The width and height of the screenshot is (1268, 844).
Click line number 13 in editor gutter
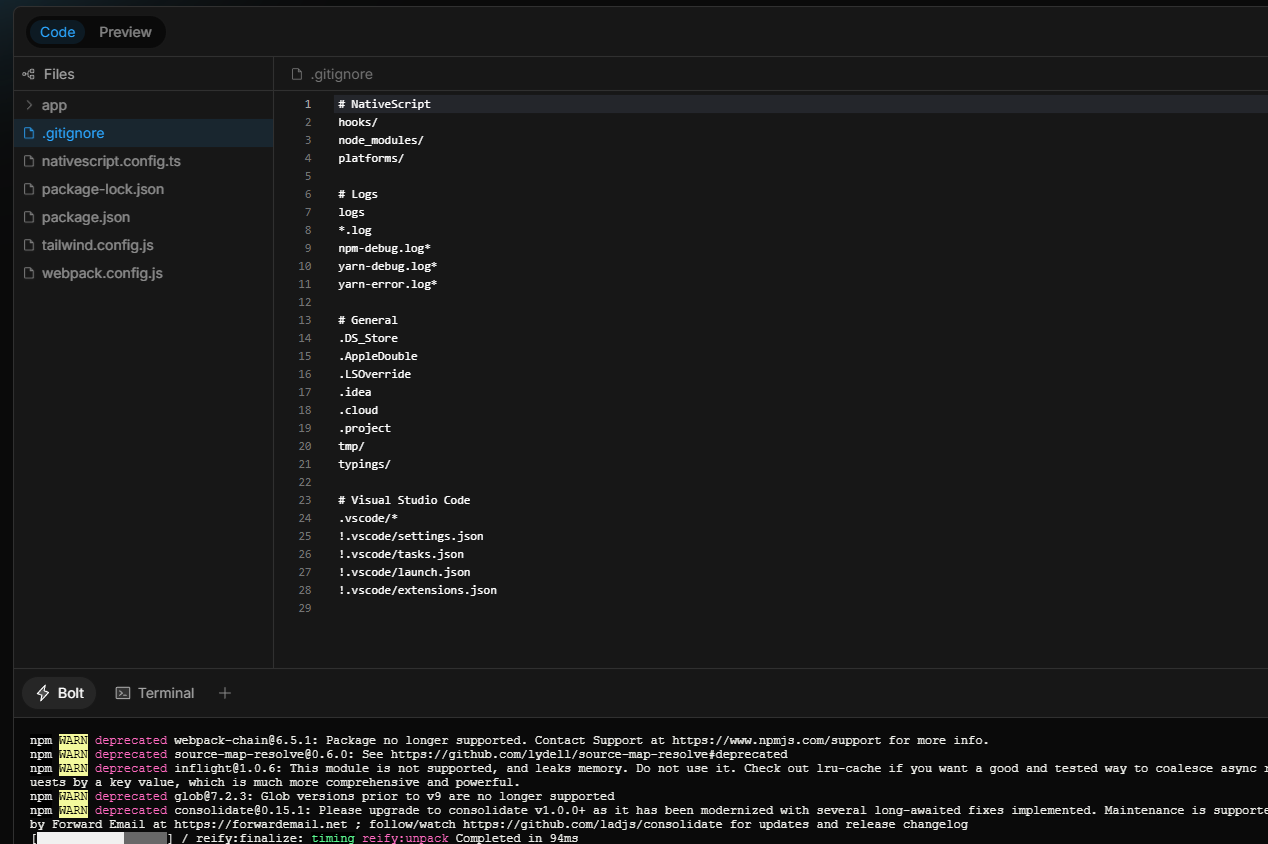point(305,320)
